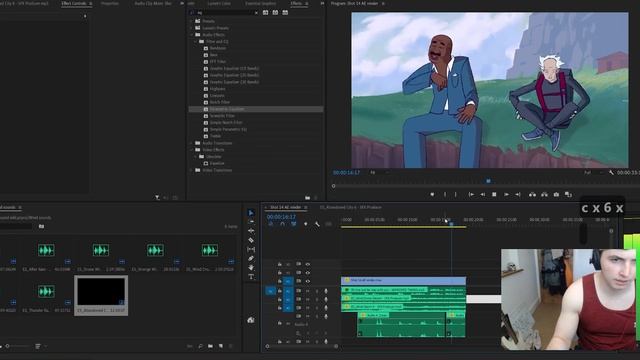Viewport: 640px width, 360px height.
Task: Select Notch Filter effect
Action: tap(220, 102)
